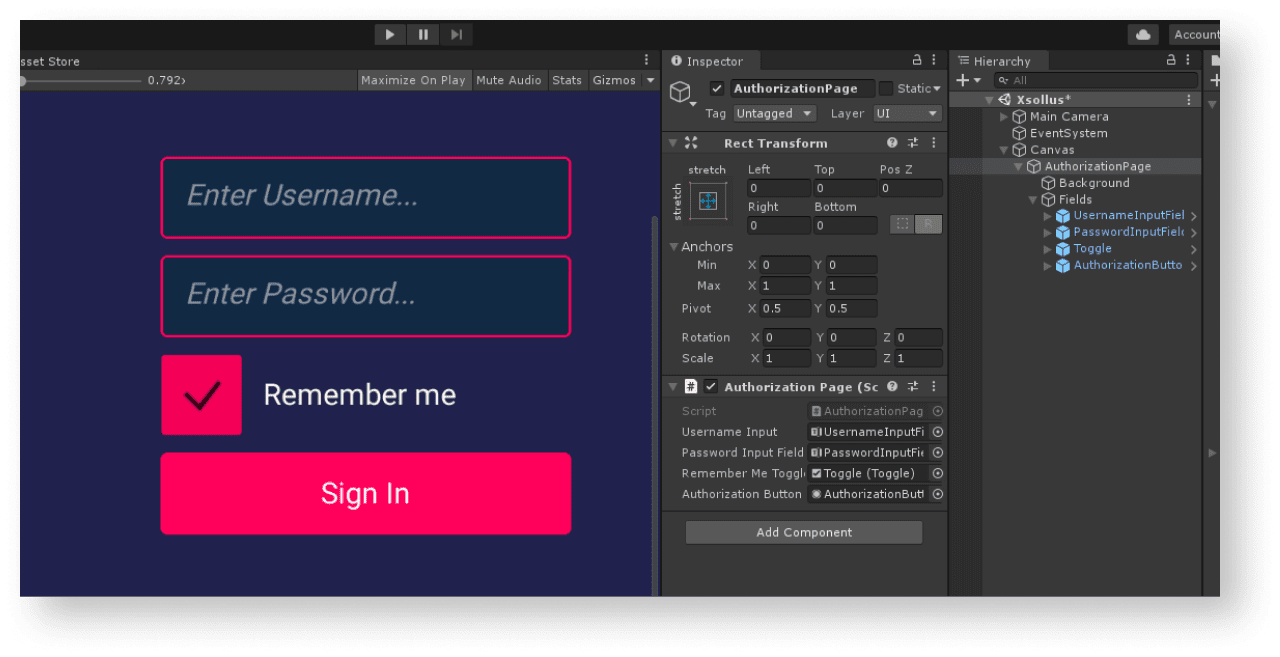Open the Rect Transform anchor presets box
The width and height of the screenshot is (1280, 657).
coord(708,201)
